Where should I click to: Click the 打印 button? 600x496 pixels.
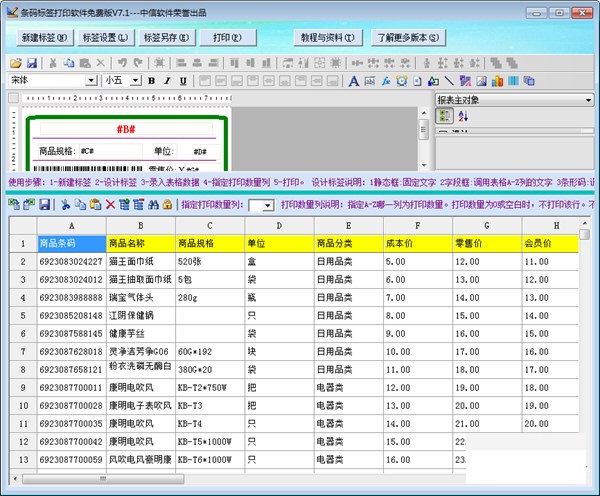pos(220,37)
